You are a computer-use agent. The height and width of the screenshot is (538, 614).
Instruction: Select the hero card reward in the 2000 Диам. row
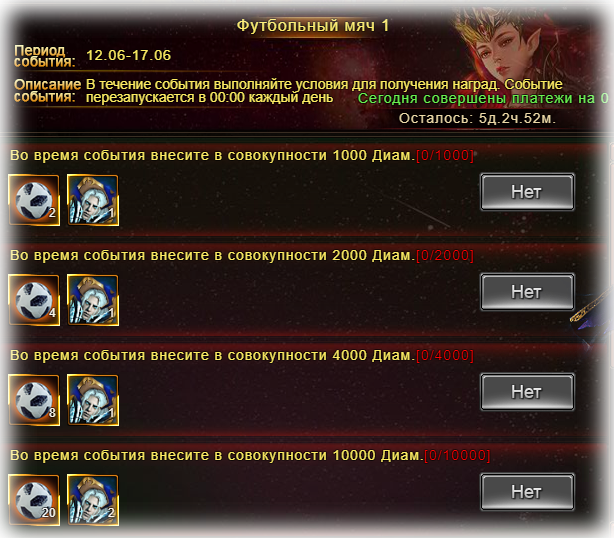[93, 300]
